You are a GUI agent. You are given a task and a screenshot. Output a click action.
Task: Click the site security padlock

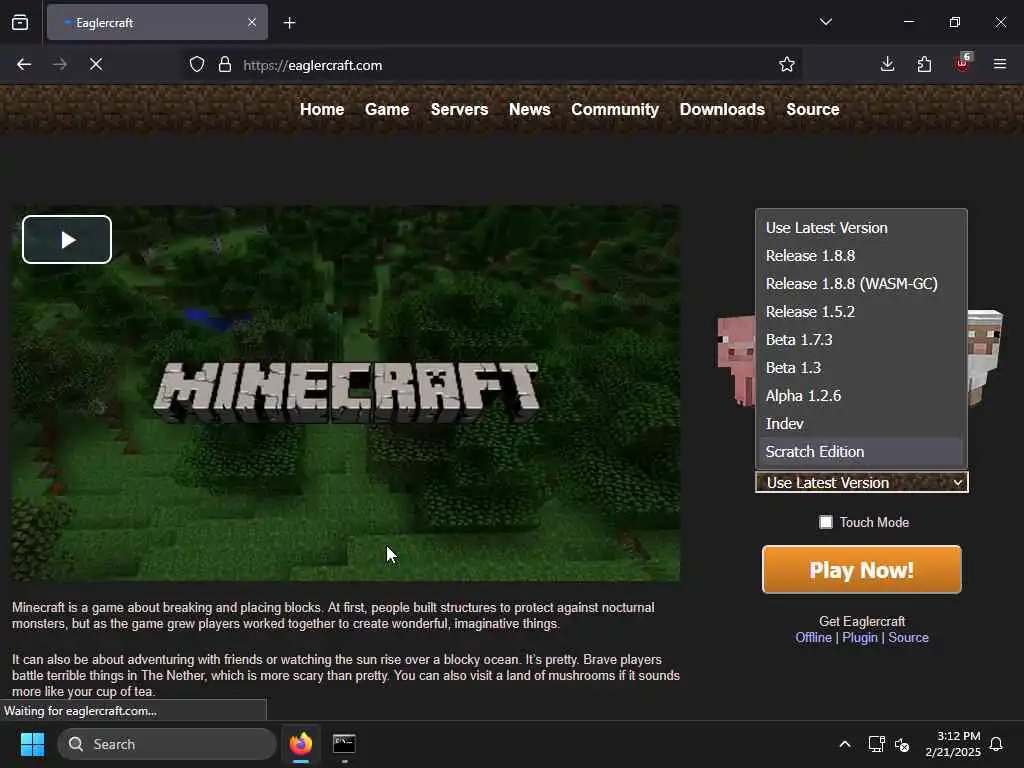(225, 65)
